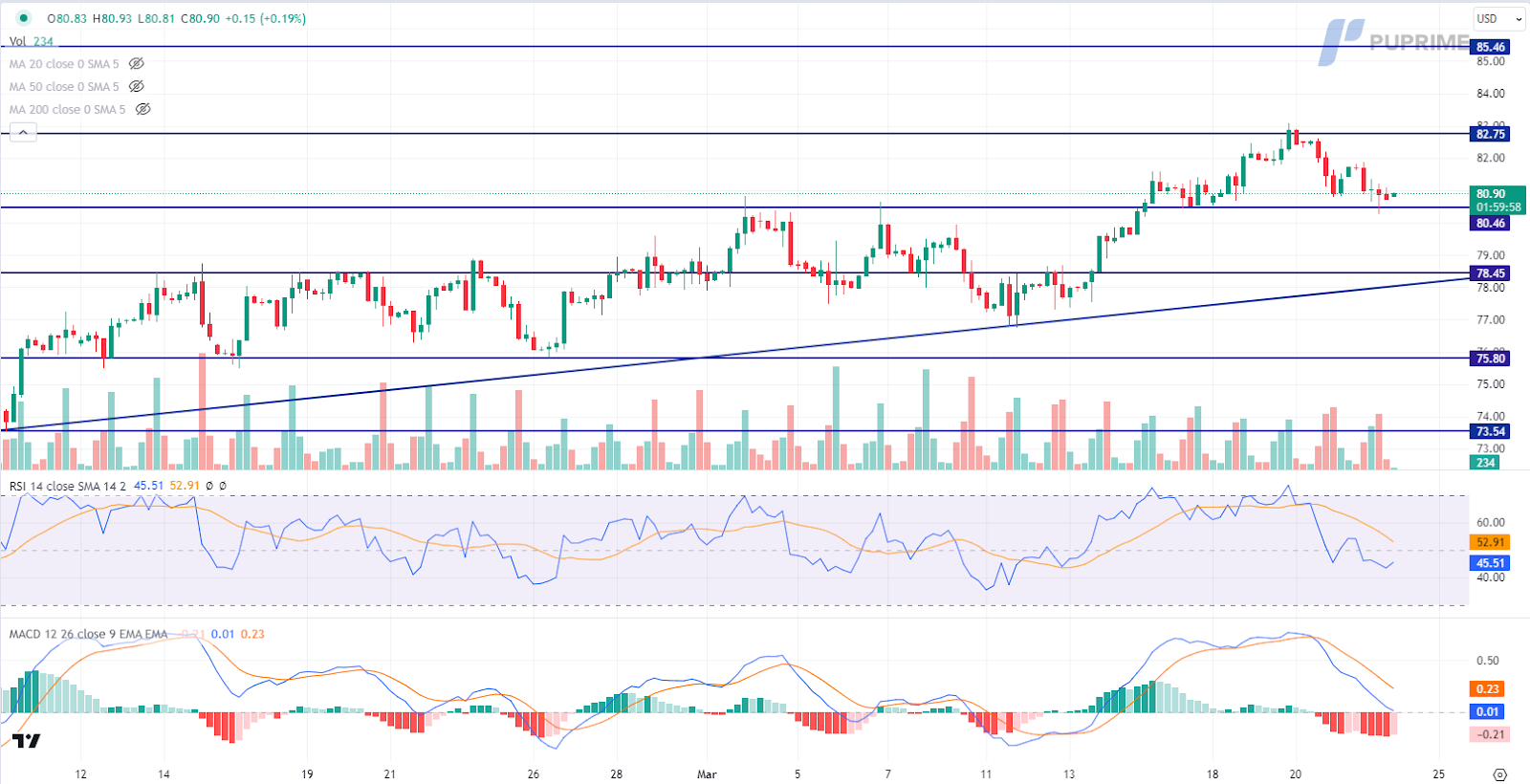Click the date 28 on the time axis
Image resolution: width=1530 pixels, height=784 pixels.
click(616, 774)
